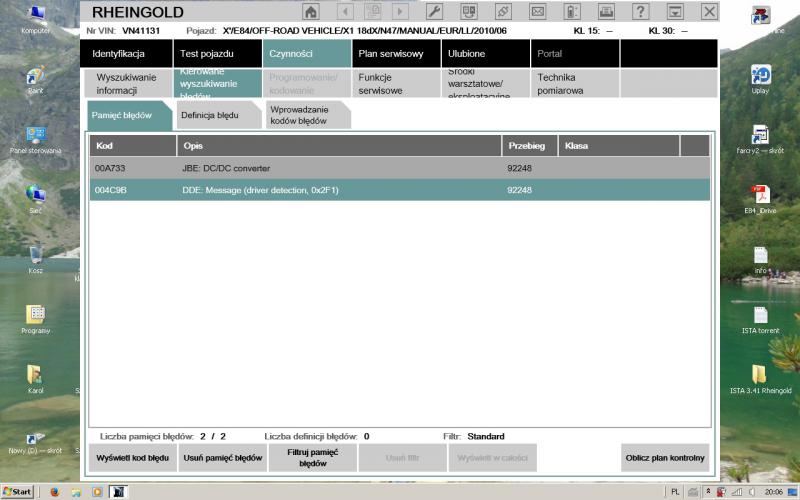Open the Sieć desktop icon
The width and height of the screenshot is (800, 500).
pos(36,200)
